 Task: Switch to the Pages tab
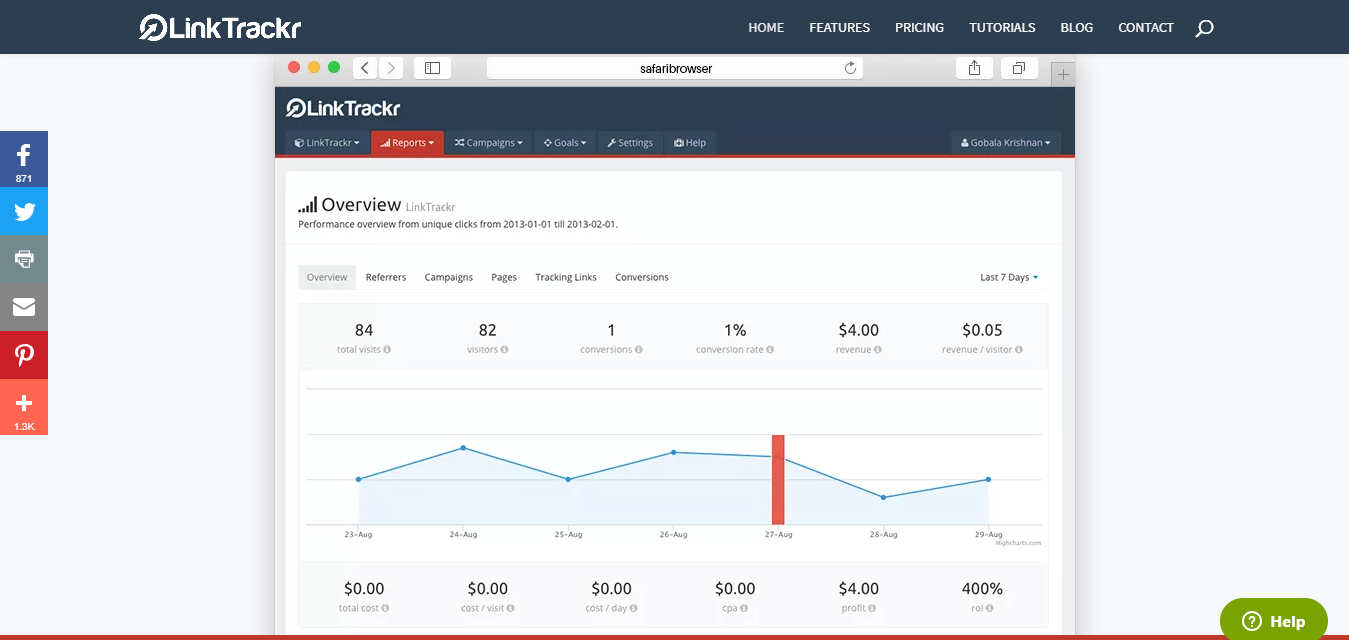click(504, 277)
